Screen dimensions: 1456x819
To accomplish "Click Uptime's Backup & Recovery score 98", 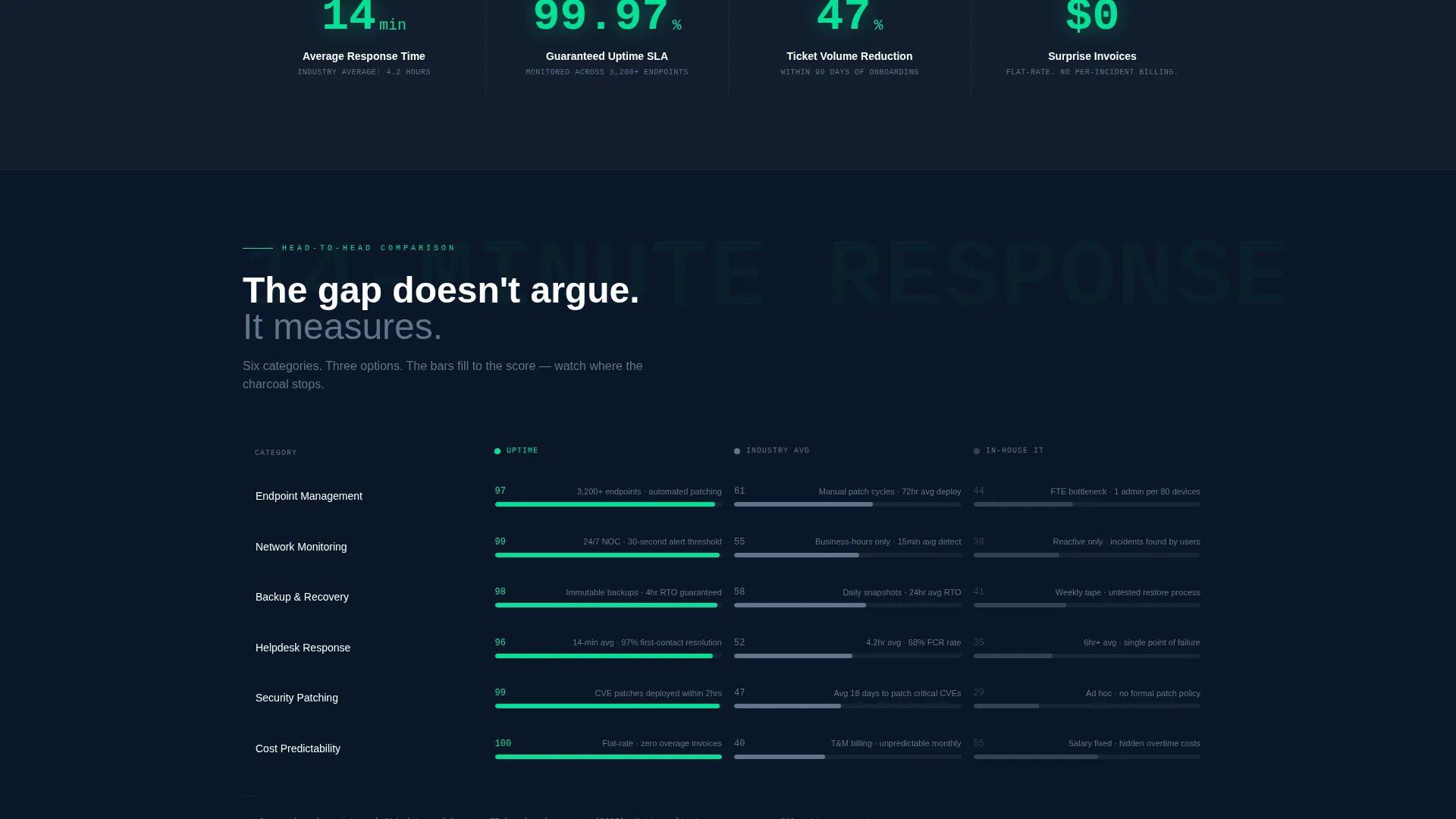I will [x=500, y=592].
